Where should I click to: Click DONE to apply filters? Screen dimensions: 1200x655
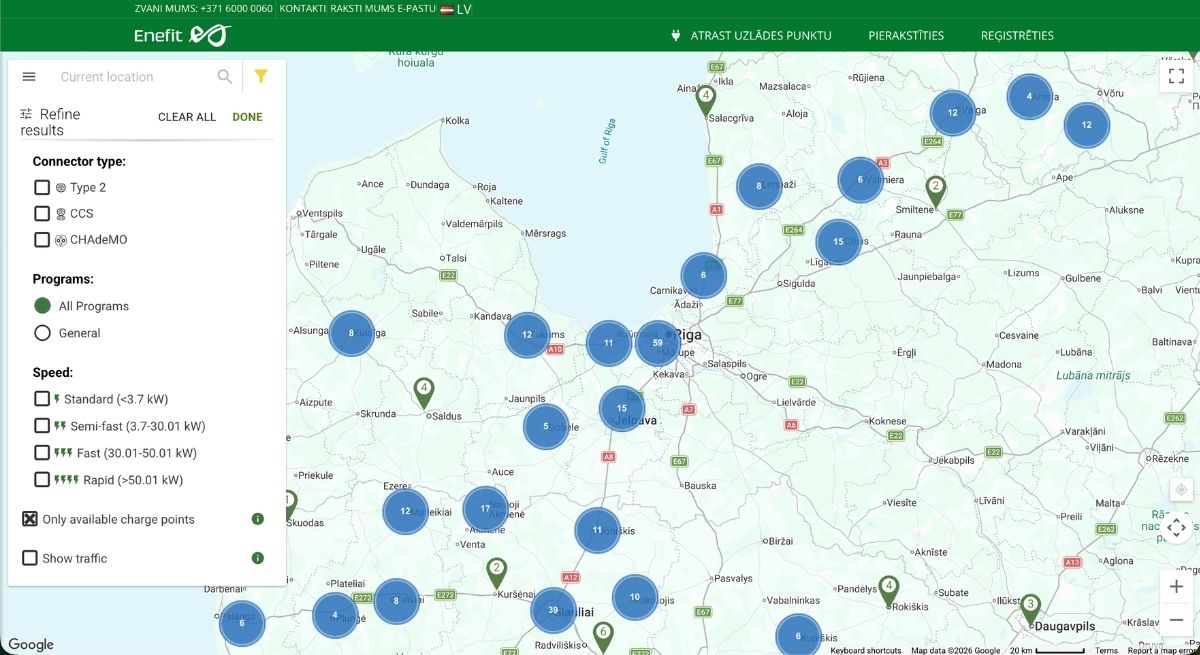click(247, 117)
